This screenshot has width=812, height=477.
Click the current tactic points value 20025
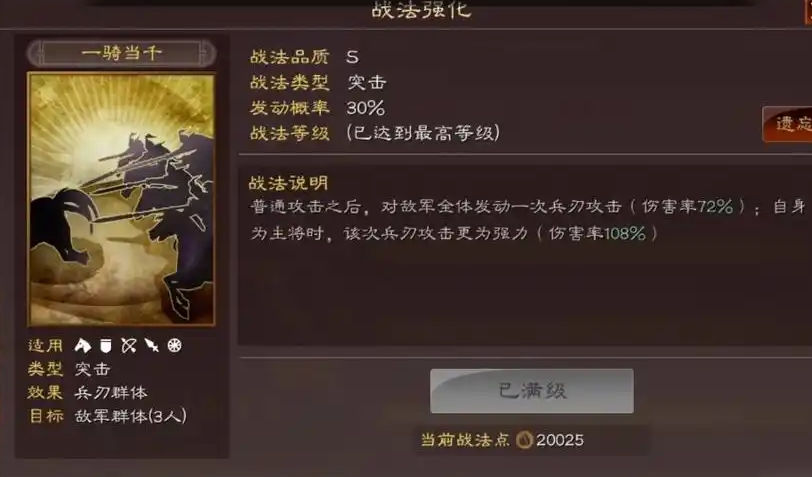coord(560,440)
